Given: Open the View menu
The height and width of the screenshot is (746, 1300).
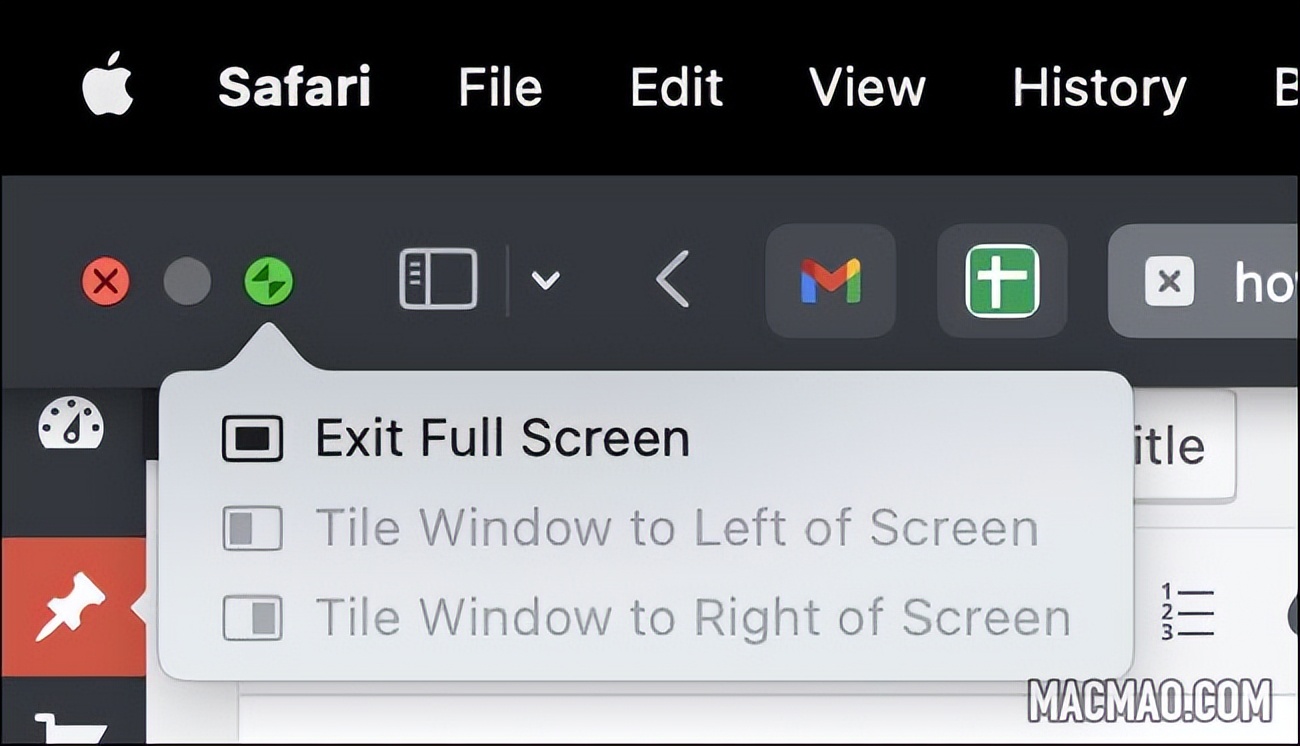Looking at the screenshot, I should pyautogui.click(x=867, y=88).
